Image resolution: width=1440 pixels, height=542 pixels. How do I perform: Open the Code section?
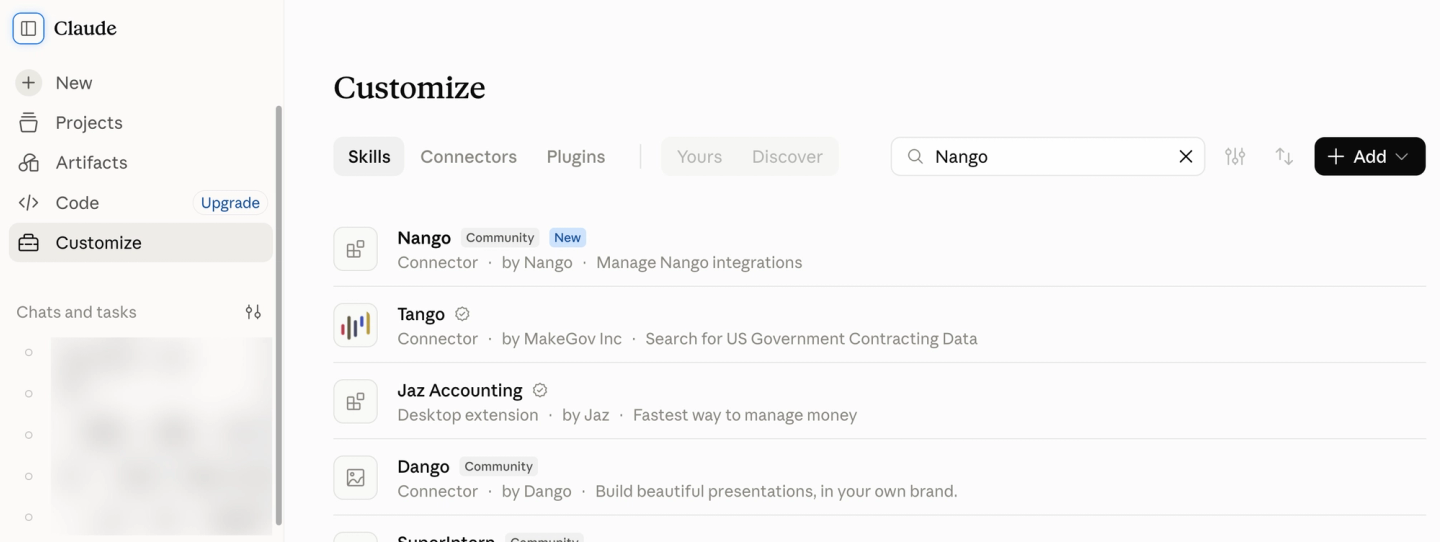[77, 203]
